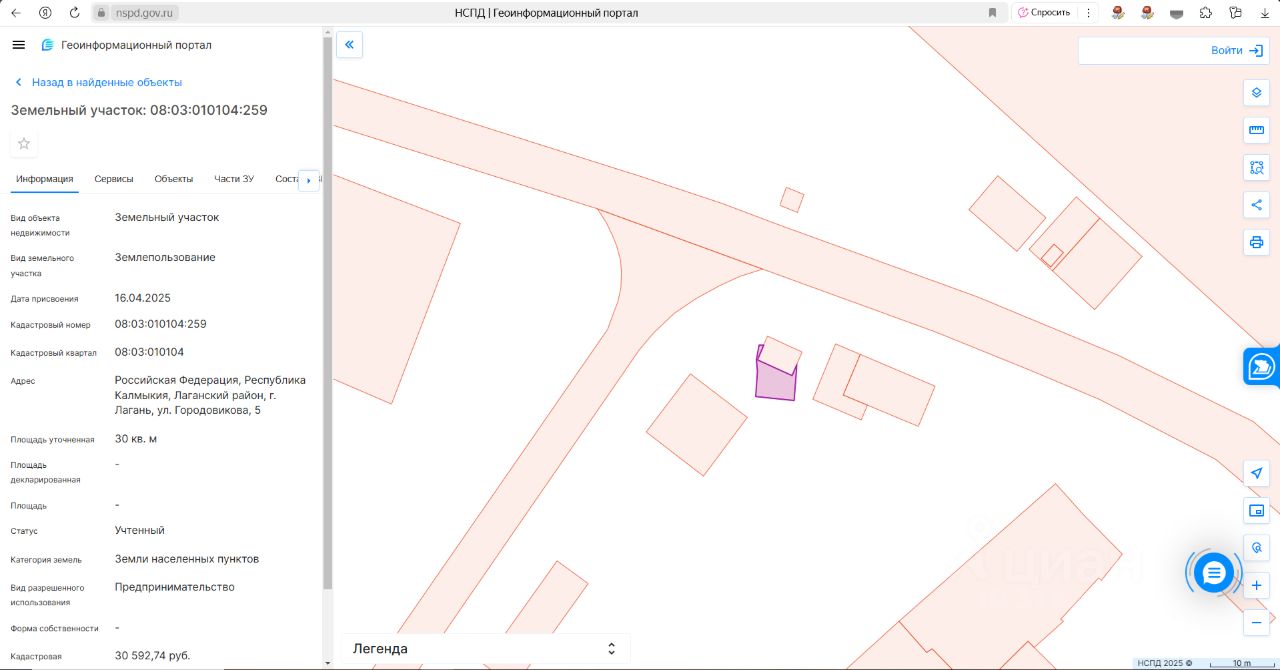Open the hamburger menu in the portal header
Screen dimensions: 1280x670
pos(18,45)
